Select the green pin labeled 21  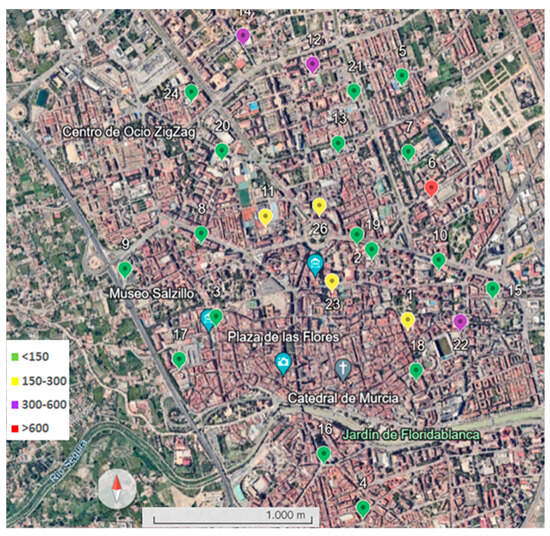(x=354, y=92)
